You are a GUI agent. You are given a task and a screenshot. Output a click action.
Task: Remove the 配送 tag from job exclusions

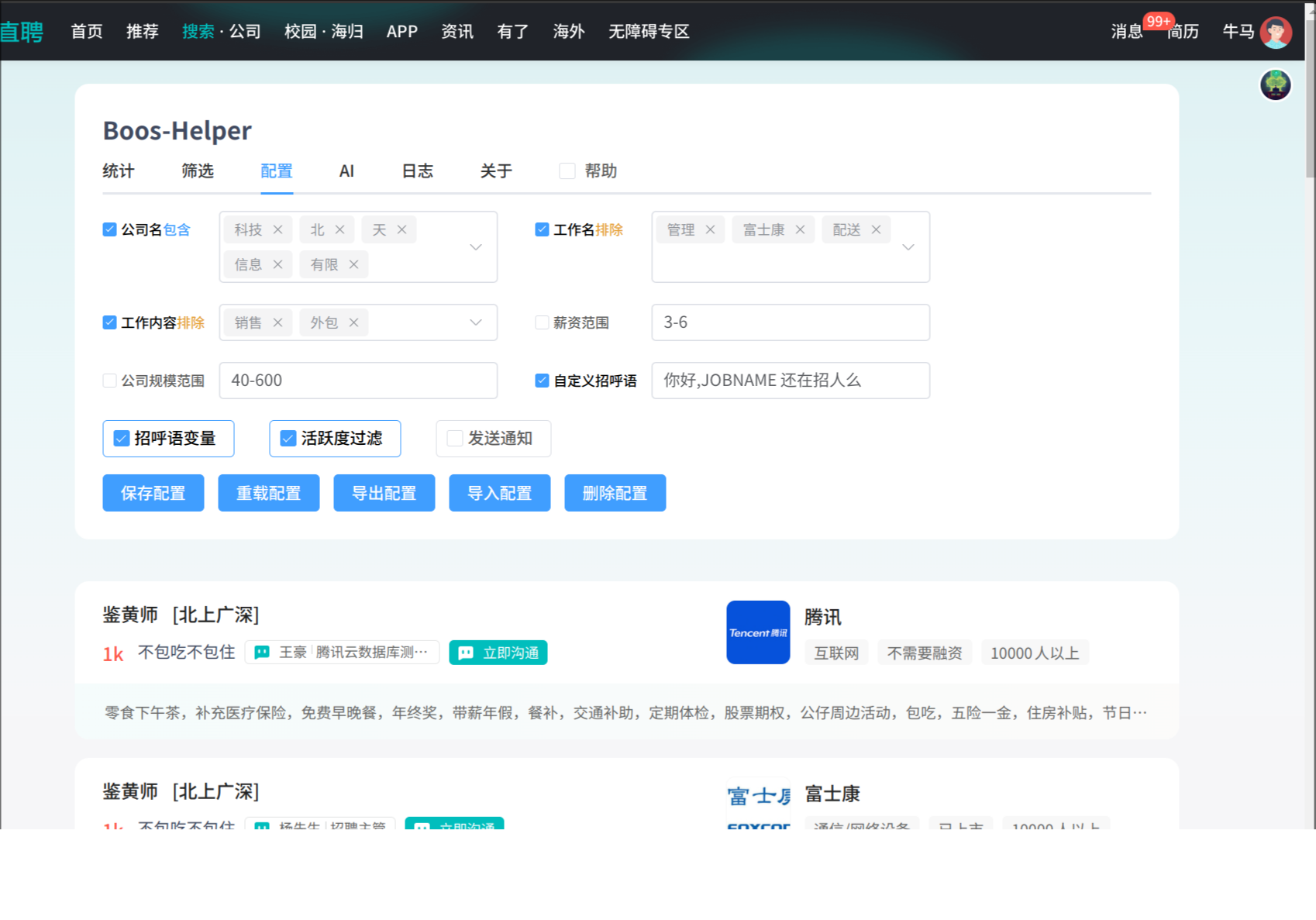(x=876, y=230)
